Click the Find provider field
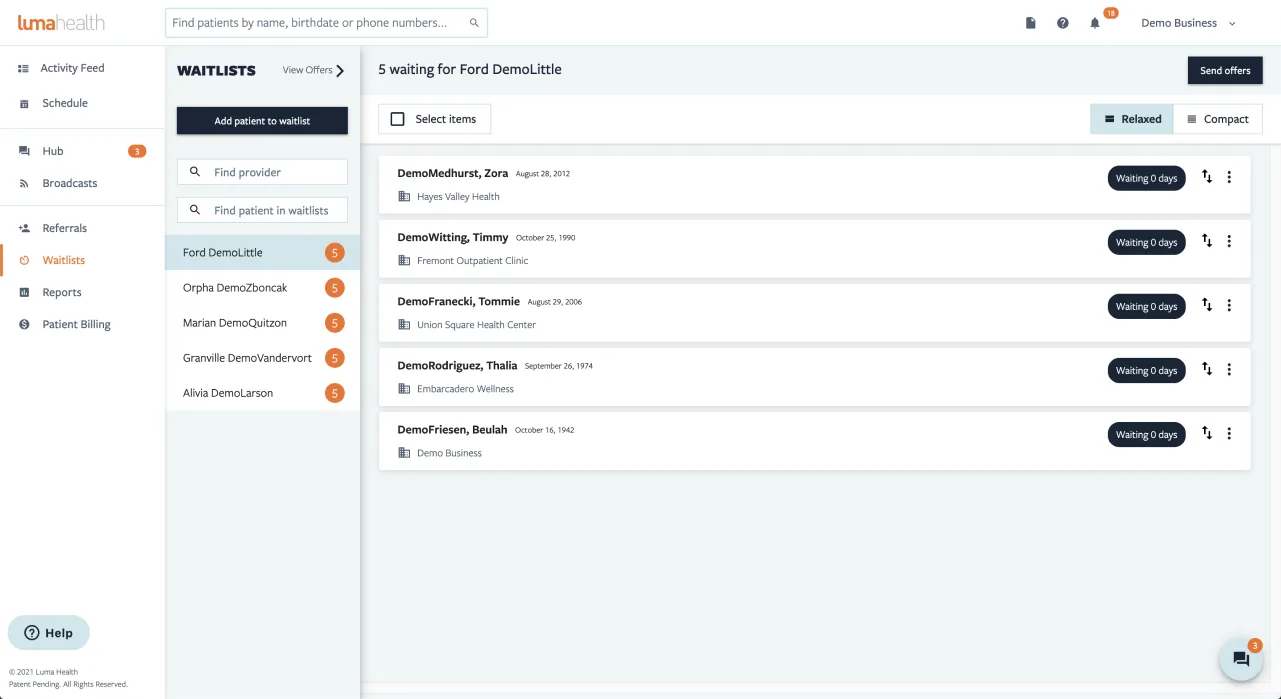This screenshot has width=1281, height=699. (x=262, y=172)
